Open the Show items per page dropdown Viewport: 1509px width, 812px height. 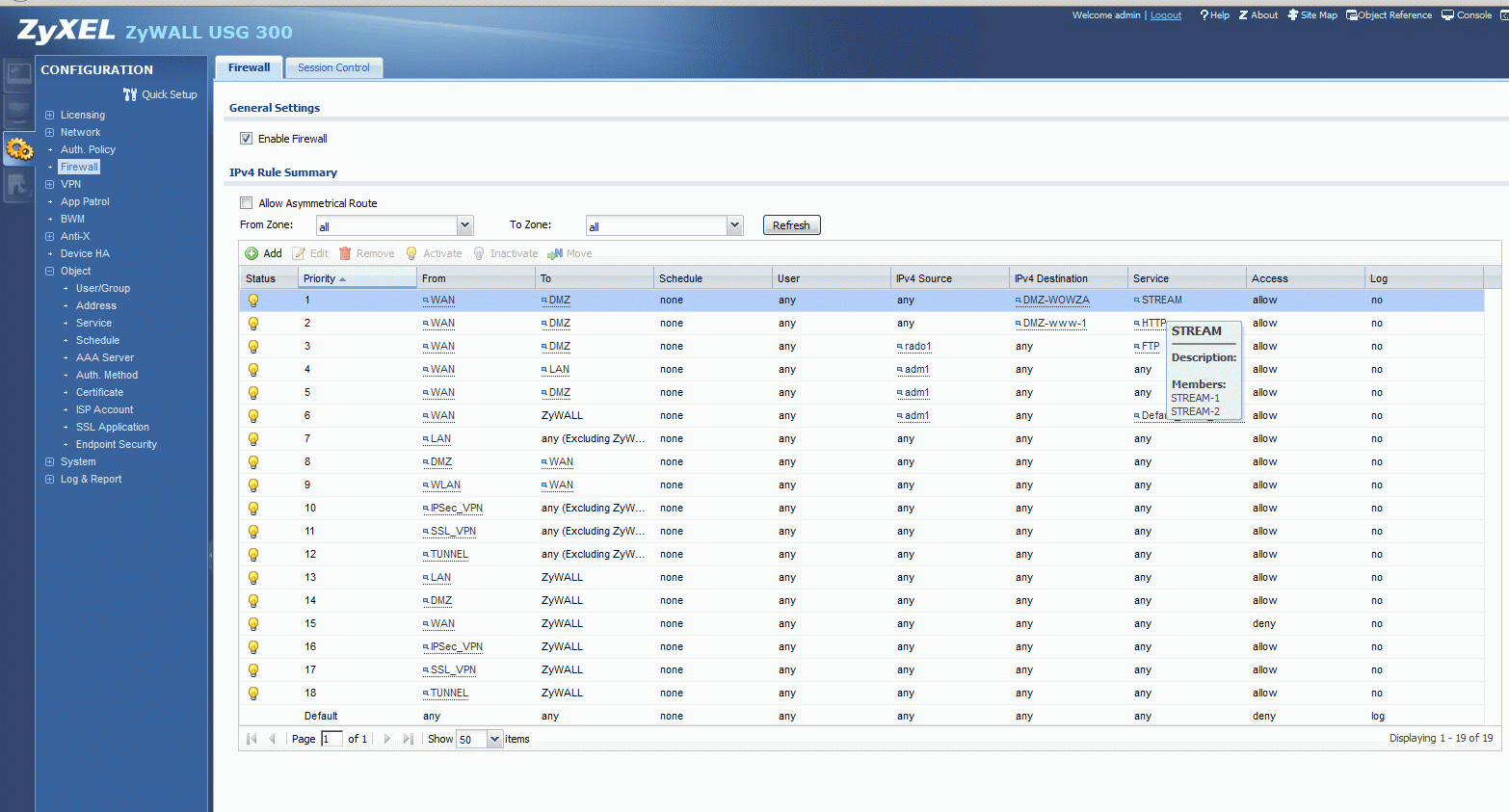coord(494,739)
